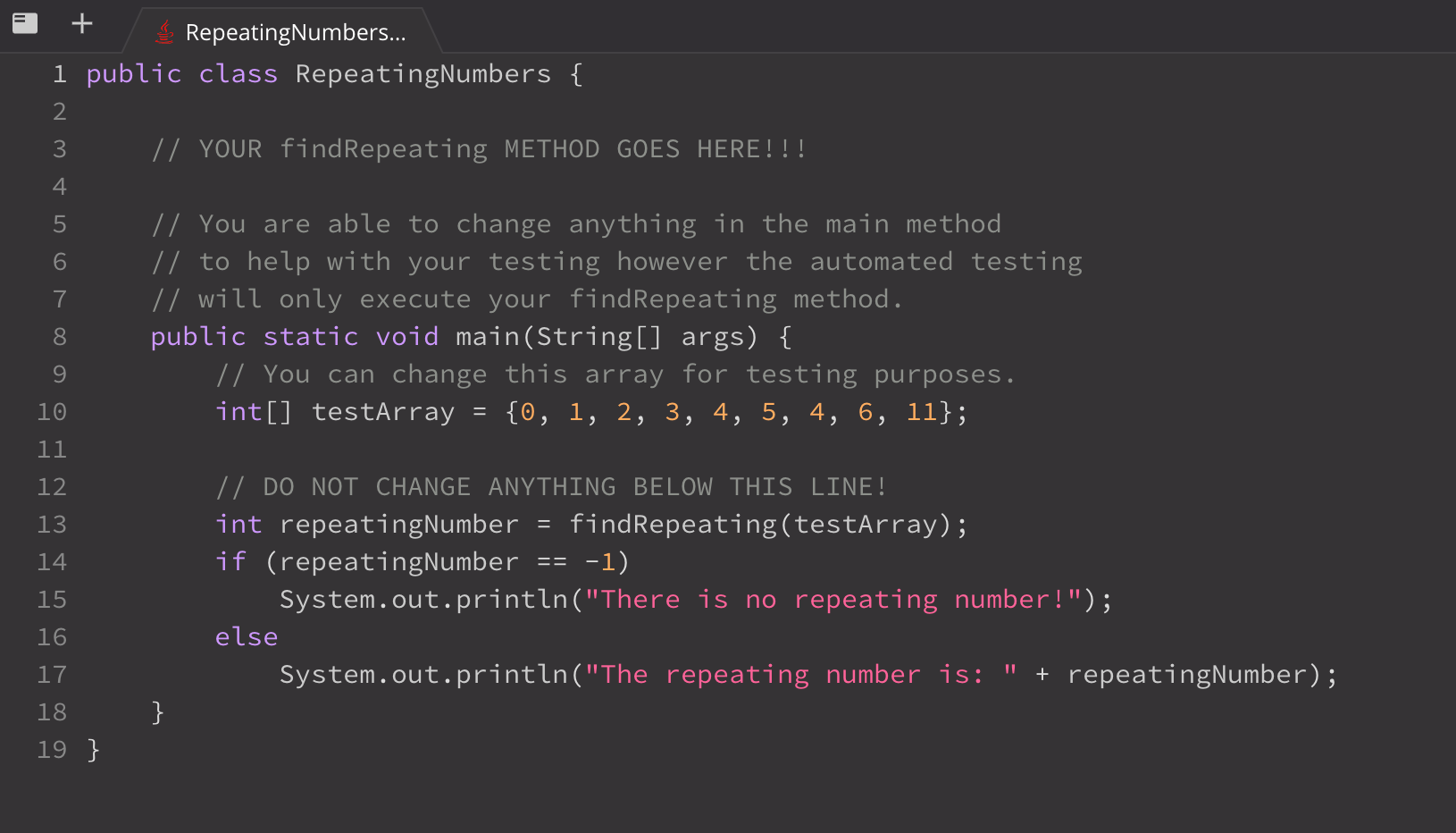Click line number 10 beside the array
Image resolution: width=1456 pixels, height=833 pixels.
(52, 411)
